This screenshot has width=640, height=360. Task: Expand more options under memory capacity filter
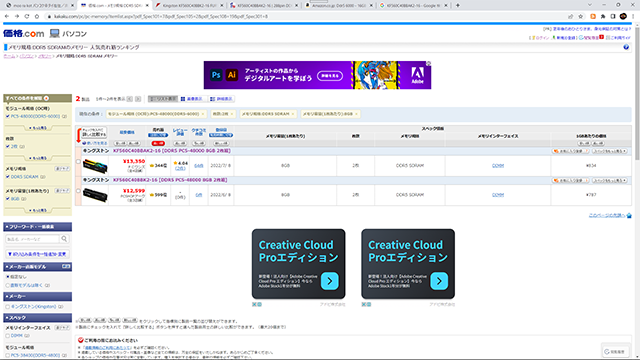[x=38, y=211]
